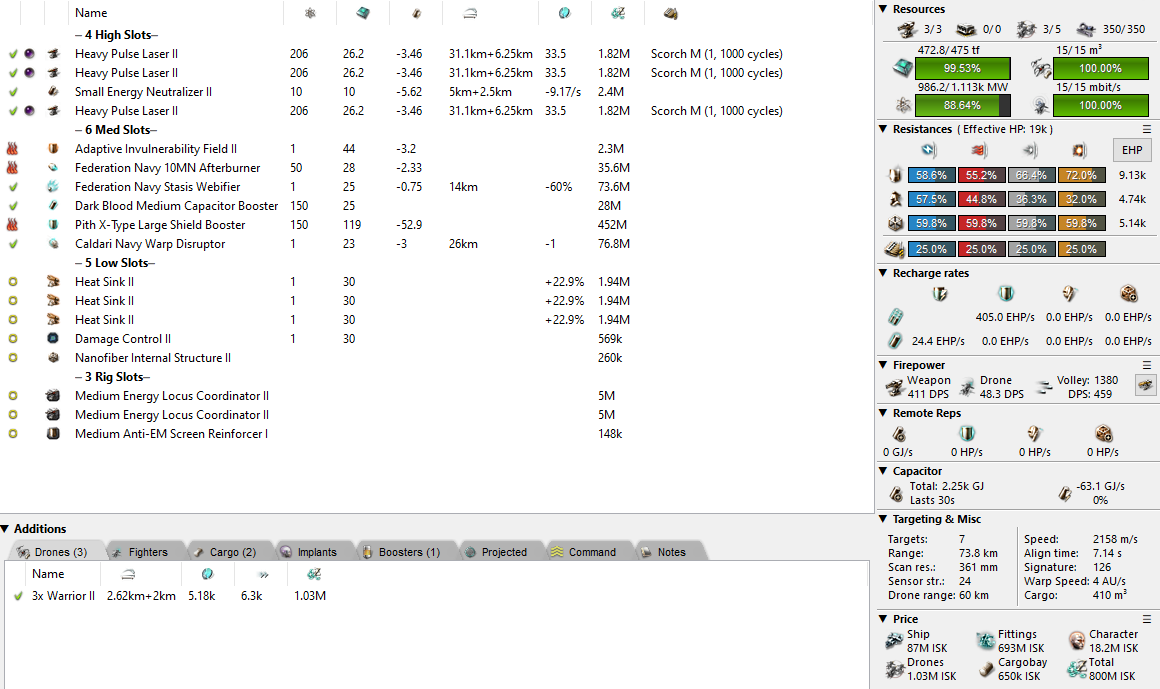
Task: Open the Implants tab
Action: tap(316, 552)
